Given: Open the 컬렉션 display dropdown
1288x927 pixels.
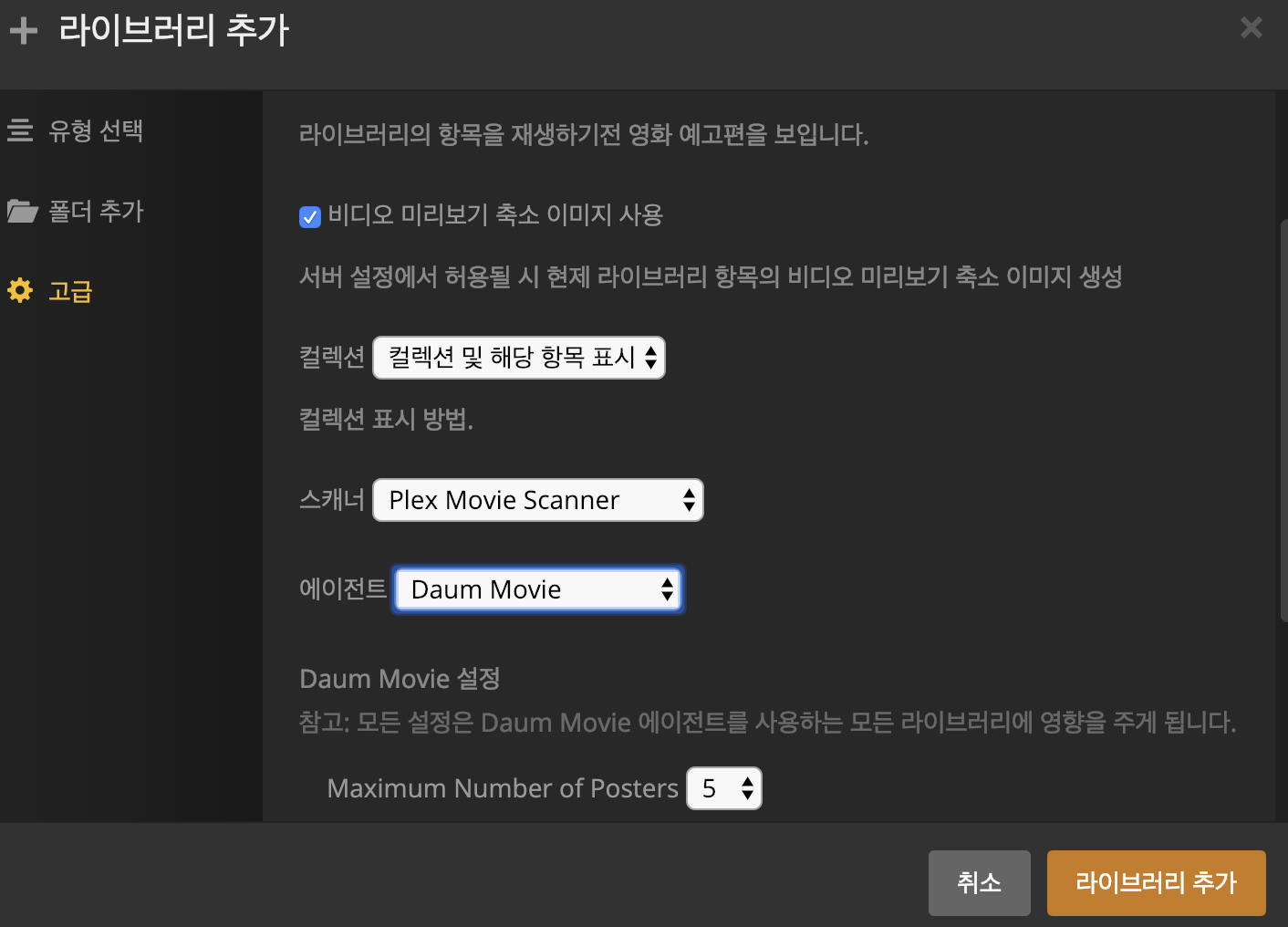Looking at the screenshot, I should [x=519, y=358].
